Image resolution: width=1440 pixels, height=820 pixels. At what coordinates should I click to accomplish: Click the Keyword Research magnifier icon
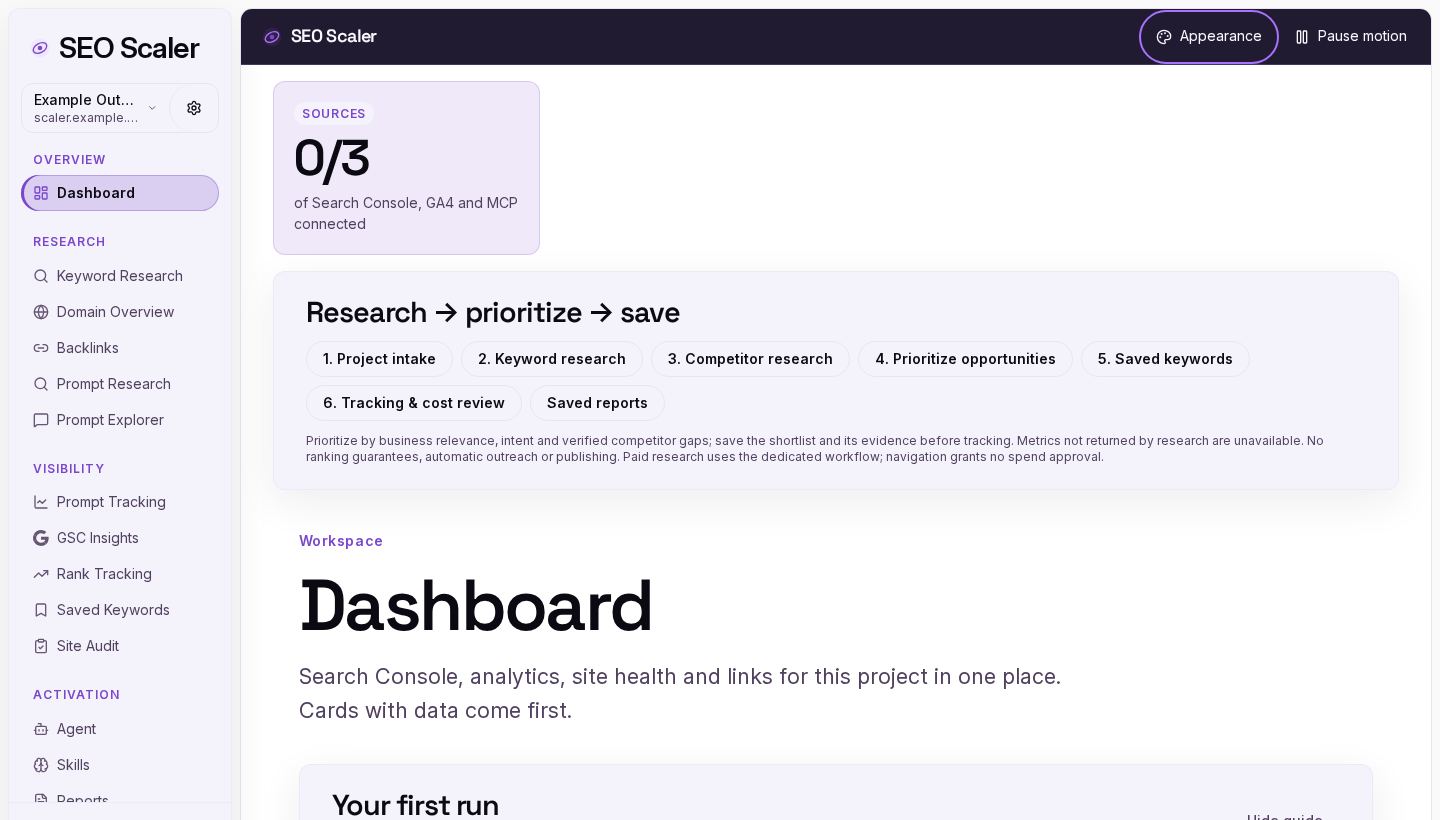[41, 276]
